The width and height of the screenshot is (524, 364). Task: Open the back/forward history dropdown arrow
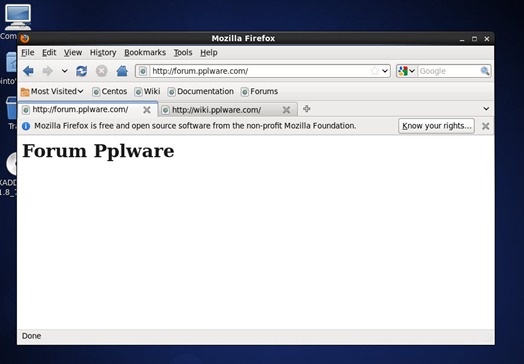pyautogui.click(x=64, y=71)
